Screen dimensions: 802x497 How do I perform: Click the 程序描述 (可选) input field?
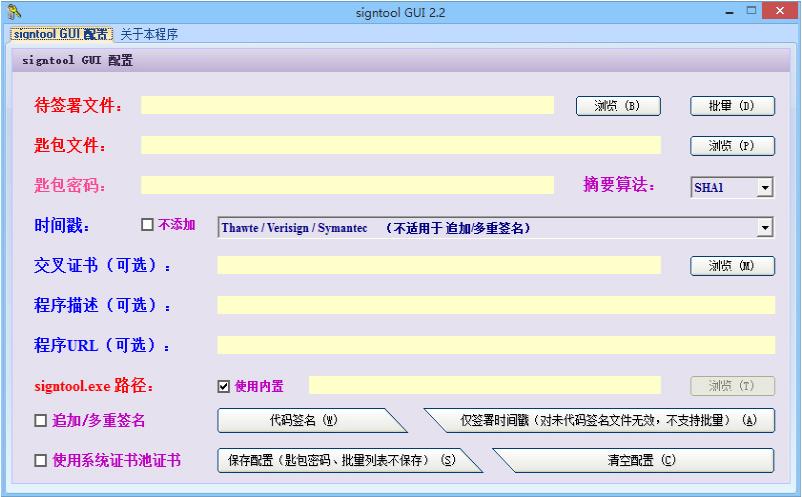[496, 305]
